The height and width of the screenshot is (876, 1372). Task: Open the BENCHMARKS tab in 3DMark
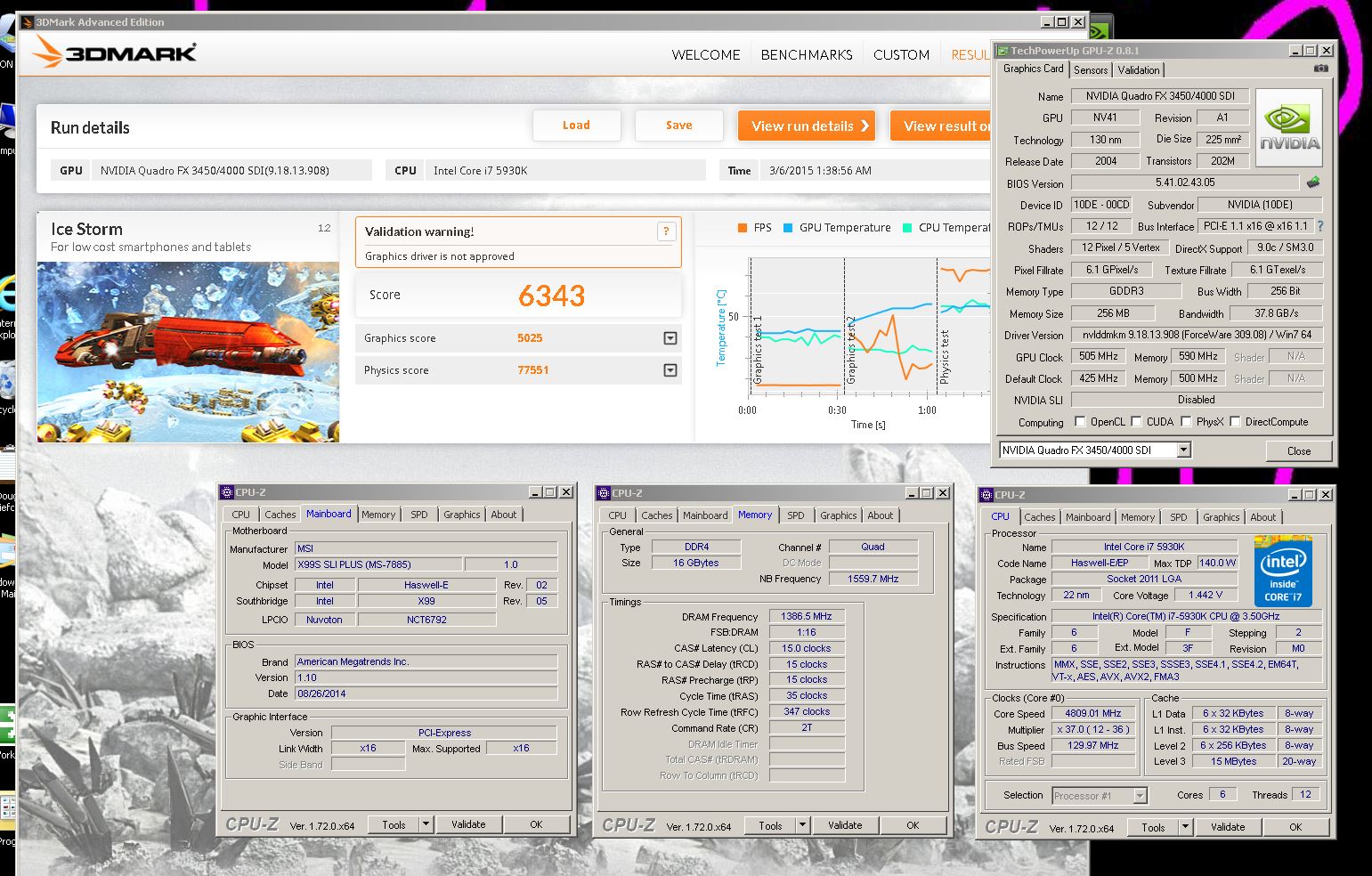807,54
